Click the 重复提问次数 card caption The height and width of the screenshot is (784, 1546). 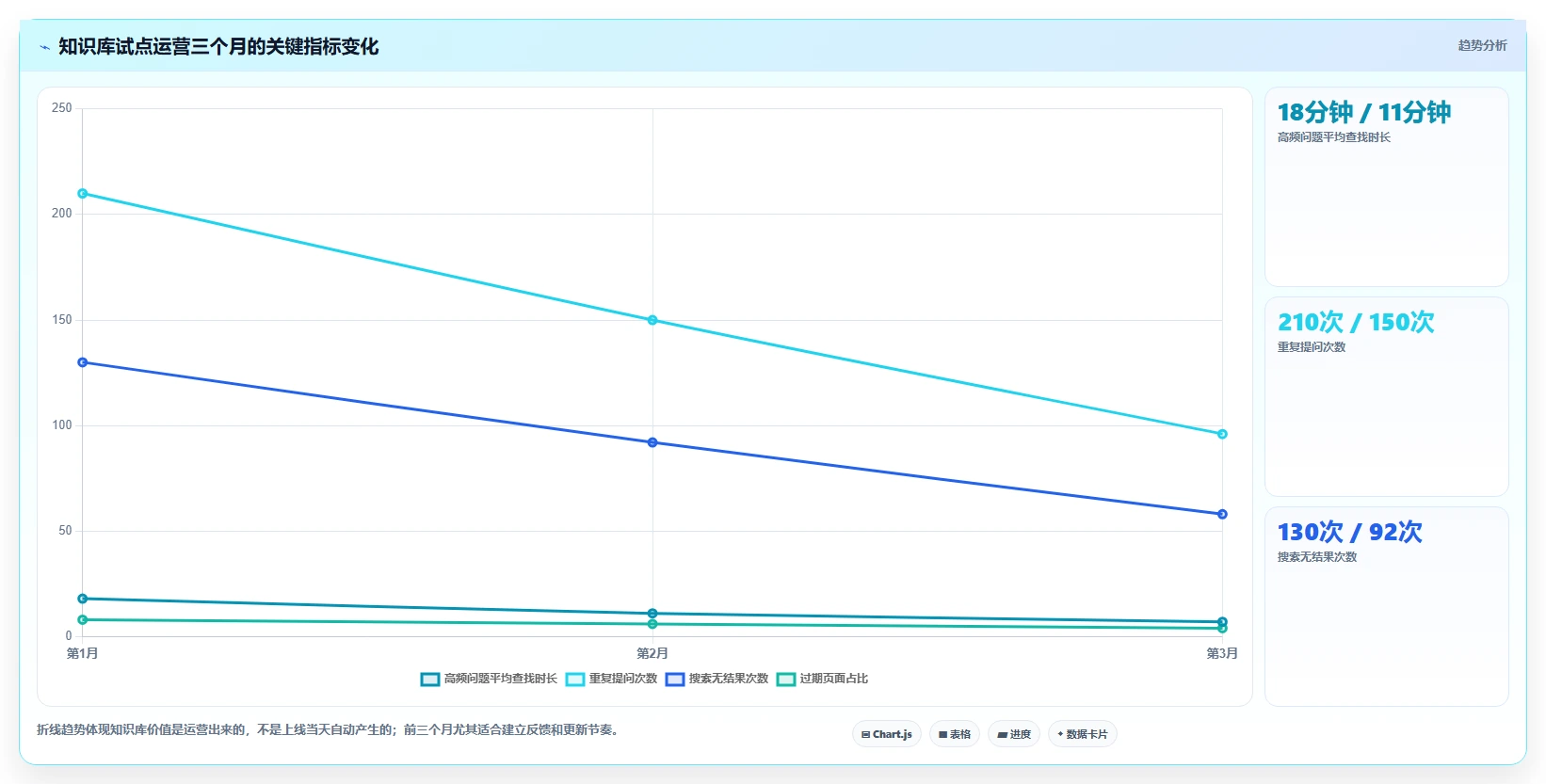point(1311,347)
